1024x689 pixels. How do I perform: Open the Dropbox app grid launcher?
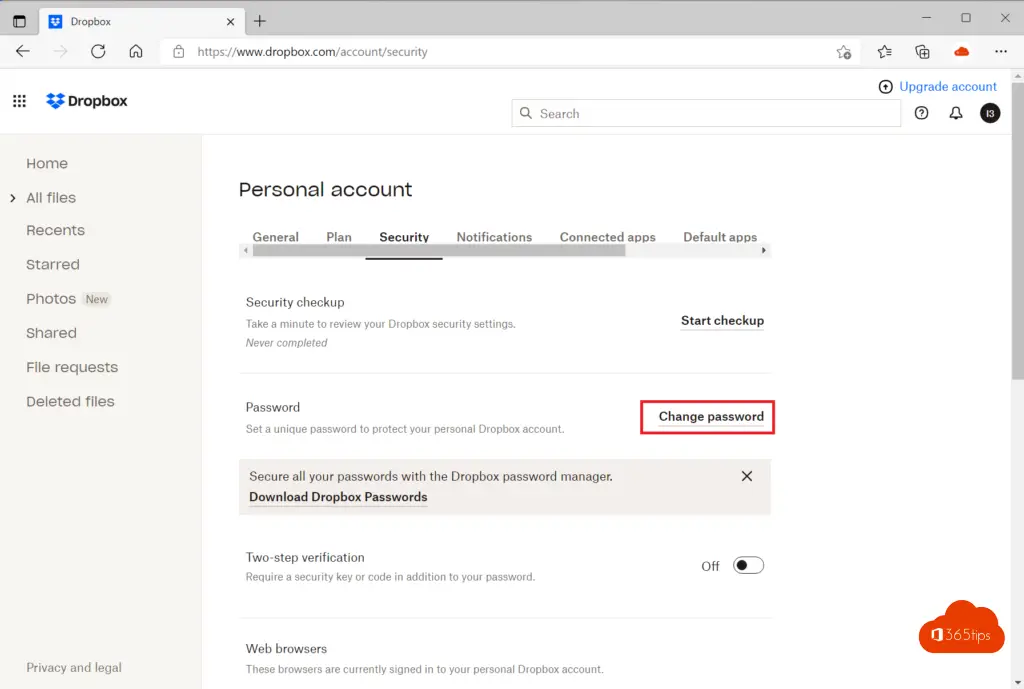click(x=19, y=101)
